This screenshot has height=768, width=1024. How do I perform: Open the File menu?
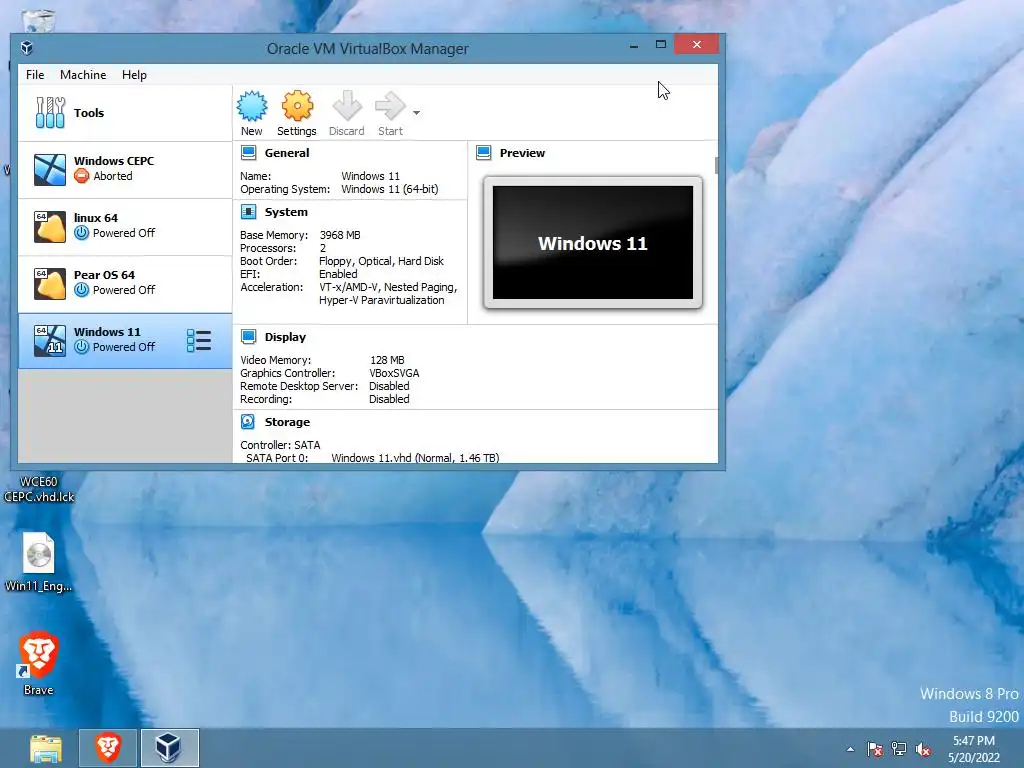pyautogui.click(x=35, y=74)
